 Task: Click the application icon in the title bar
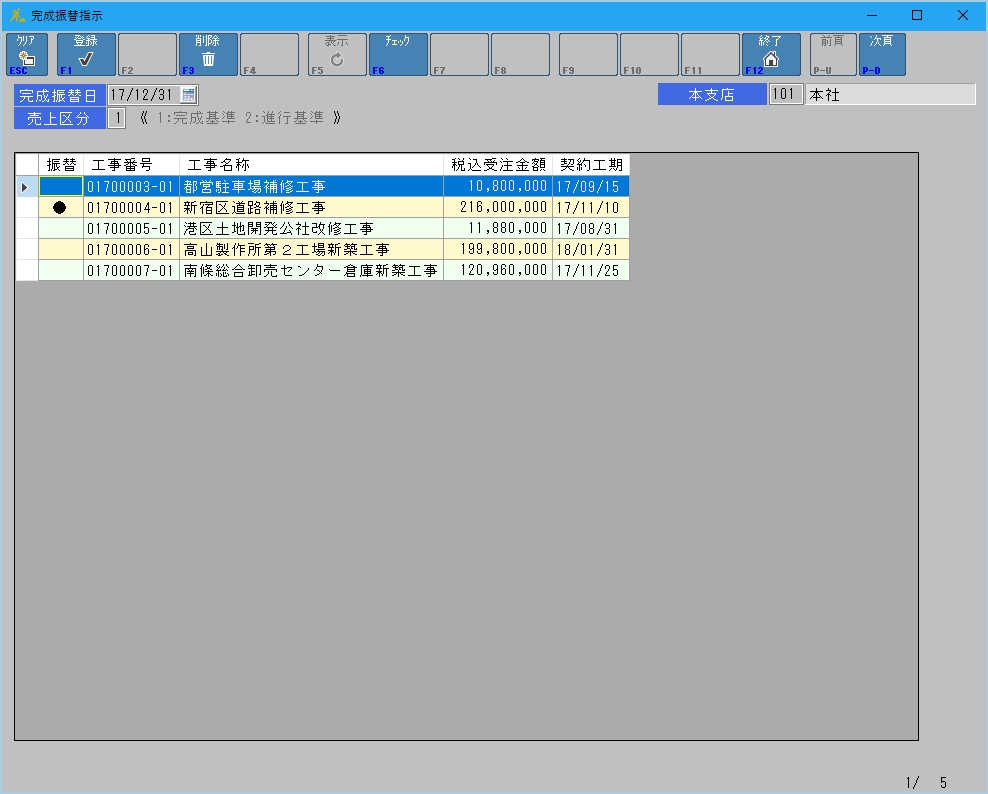(17, 16)
